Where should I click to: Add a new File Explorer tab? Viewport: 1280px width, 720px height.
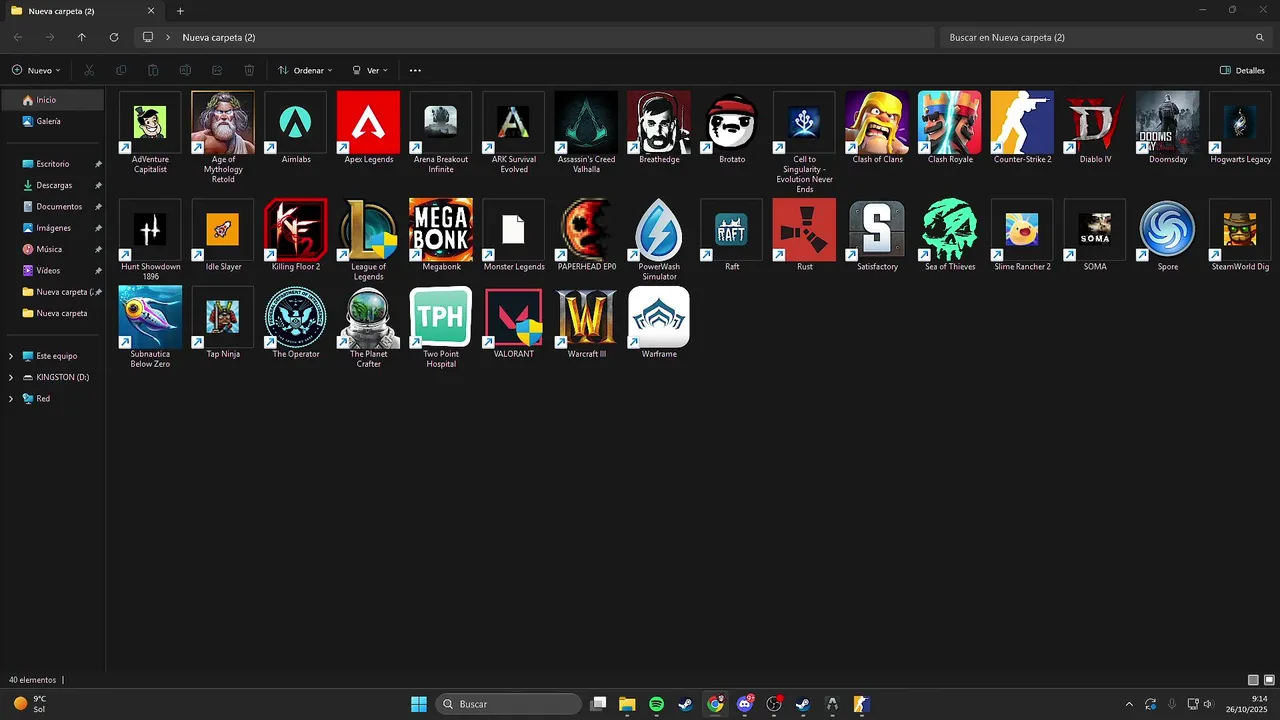pyautogui.click(x=180, y=11)
